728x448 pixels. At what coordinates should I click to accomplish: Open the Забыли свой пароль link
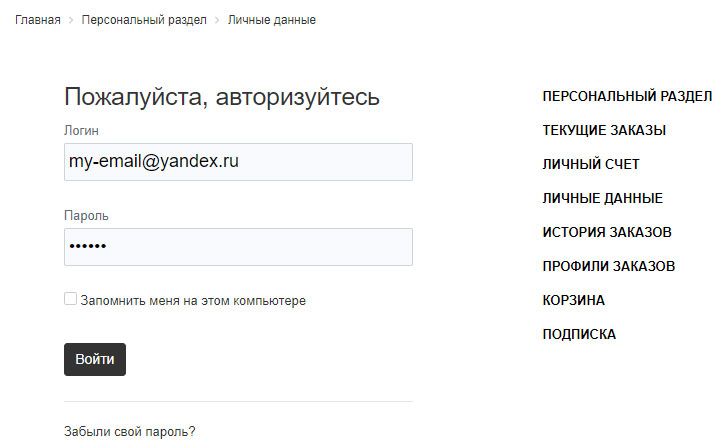[x=130, y=432]
